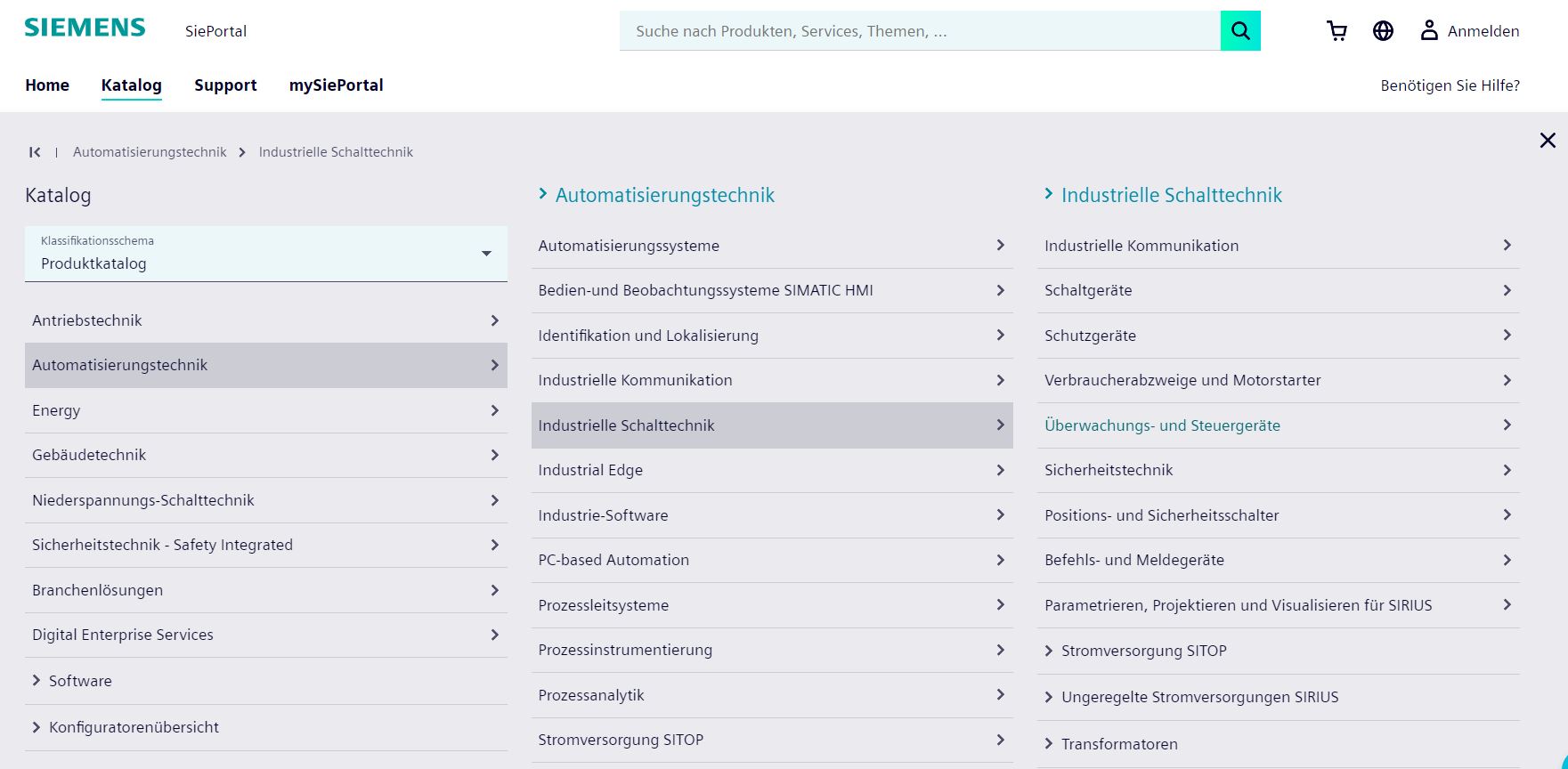The width and height of the screenshot is (1568, 769).
Task: Click the SiePortal title link
Action: pyautogui.click(x=215, y=31)
